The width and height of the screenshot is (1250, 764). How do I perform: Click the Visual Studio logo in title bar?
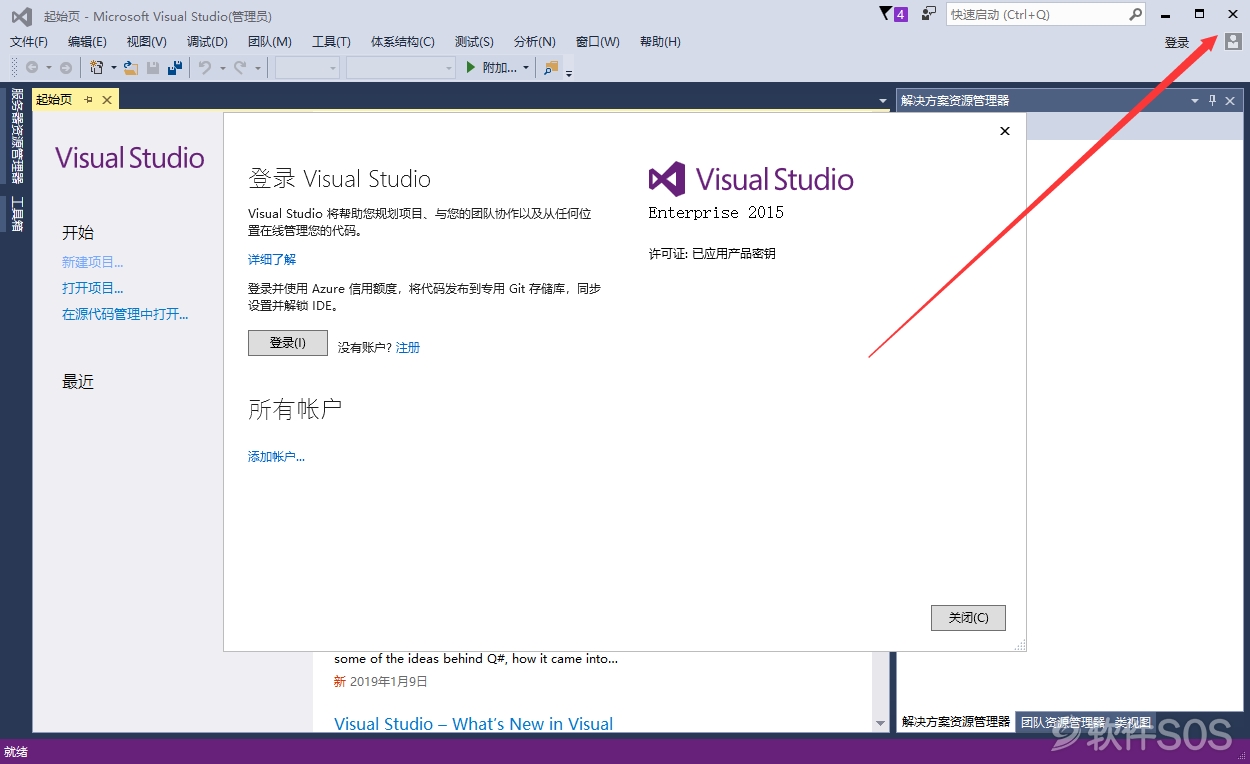tap(22, 15)
